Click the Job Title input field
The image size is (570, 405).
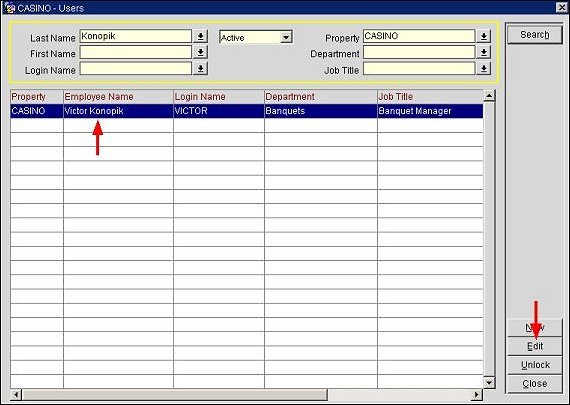tap(419, 68)
